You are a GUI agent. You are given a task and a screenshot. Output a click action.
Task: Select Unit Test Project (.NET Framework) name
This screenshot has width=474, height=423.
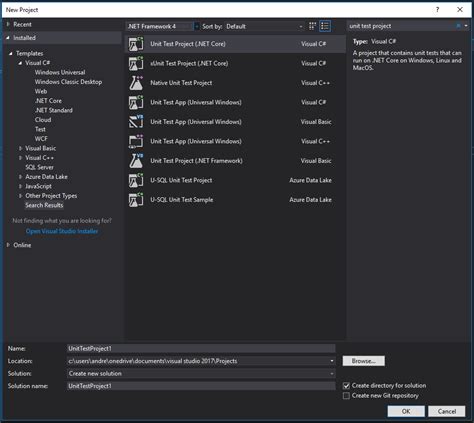[196, 161]
